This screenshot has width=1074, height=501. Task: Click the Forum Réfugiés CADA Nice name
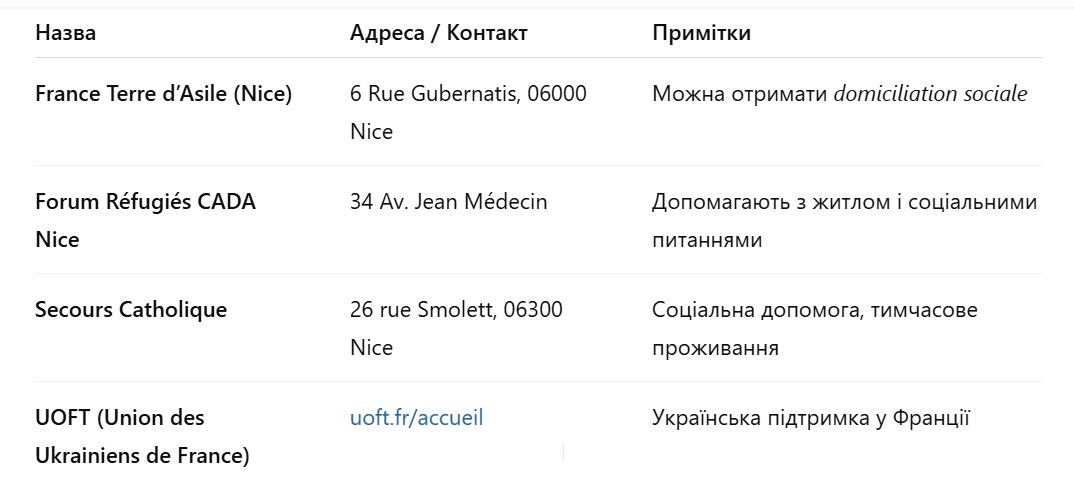click(x=145, y=221)
